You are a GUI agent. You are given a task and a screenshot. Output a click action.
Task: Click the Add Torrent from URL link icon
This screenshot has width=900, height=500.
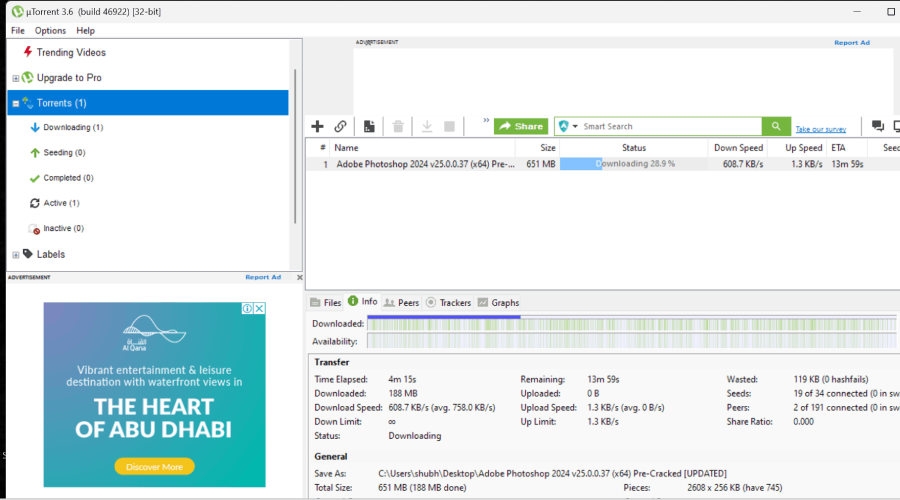coord(340,126)
